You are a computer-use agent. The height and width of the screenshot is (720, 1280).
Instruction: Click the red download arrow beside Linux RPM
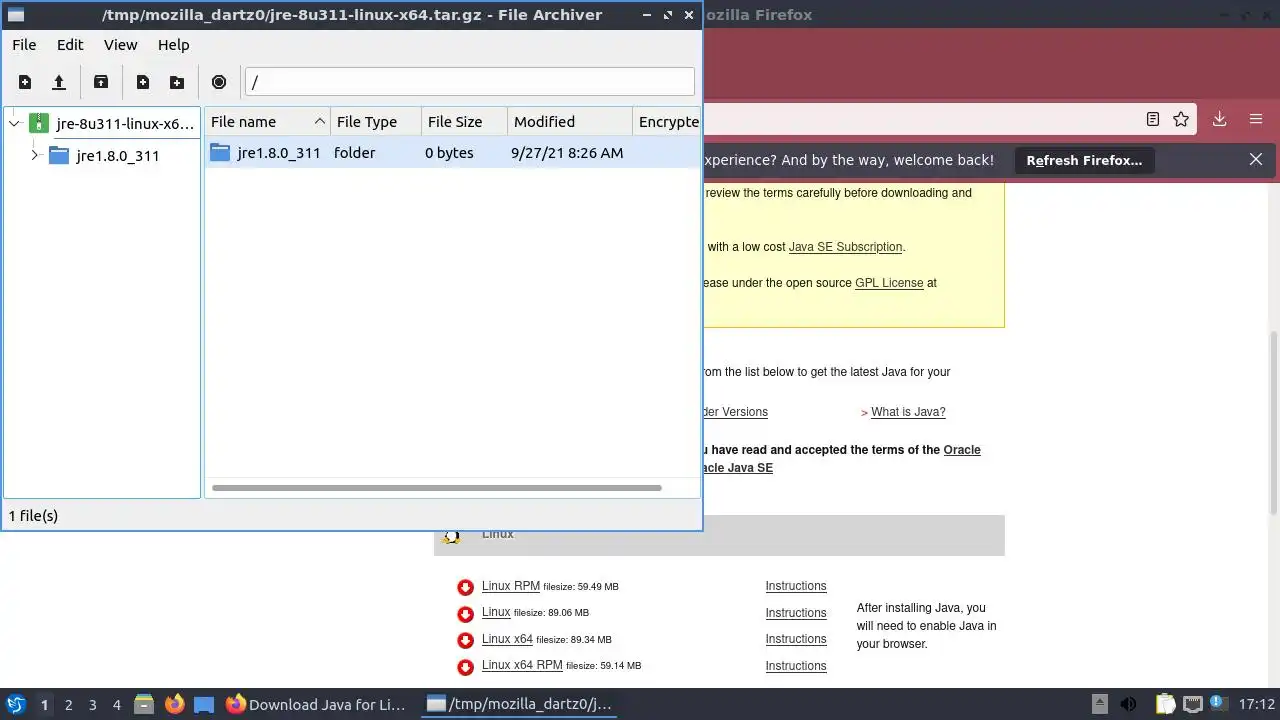pos(465,587)
